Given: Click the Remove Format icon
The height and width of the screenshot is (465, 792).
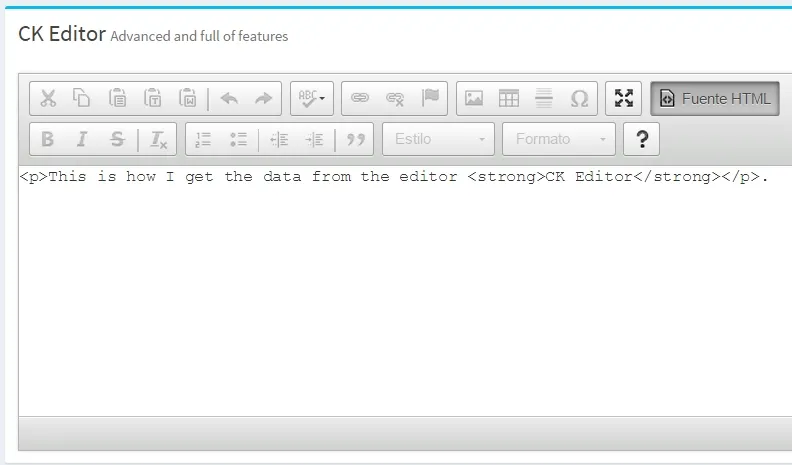Looking at the screenshot, I should coord(158,139).
